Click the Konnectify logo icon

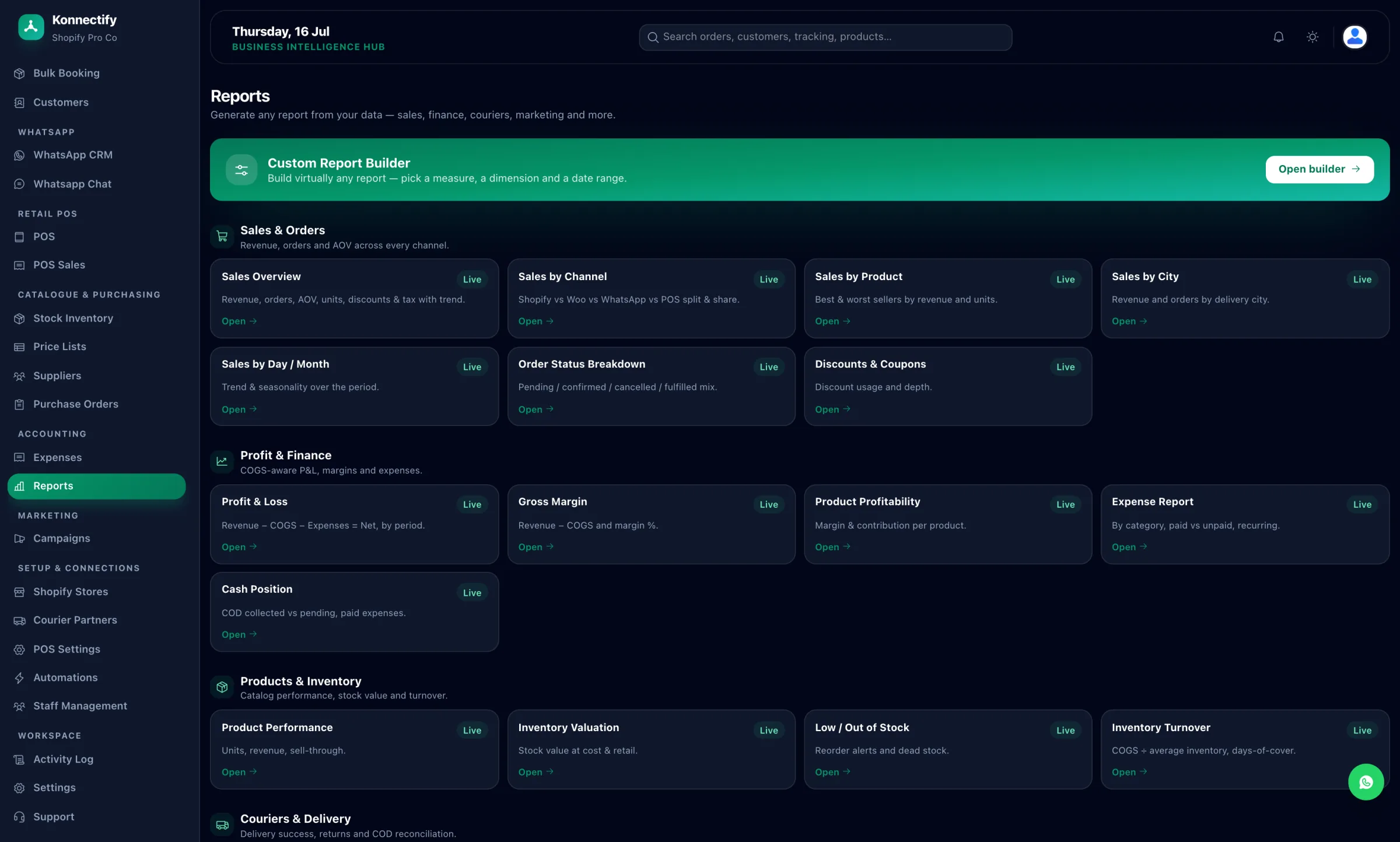tap(31, 27)
